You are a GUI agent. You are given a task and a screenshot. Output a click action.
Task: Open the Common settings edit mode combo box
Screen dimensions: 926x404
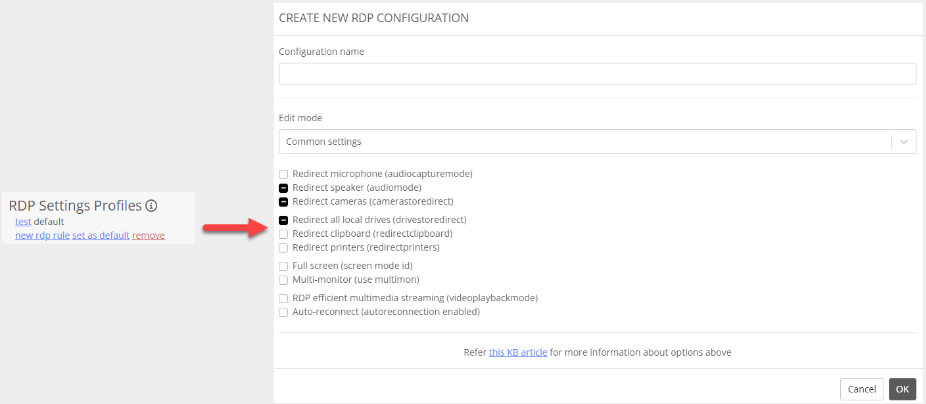pyautogui.click(x=585, y=142)
